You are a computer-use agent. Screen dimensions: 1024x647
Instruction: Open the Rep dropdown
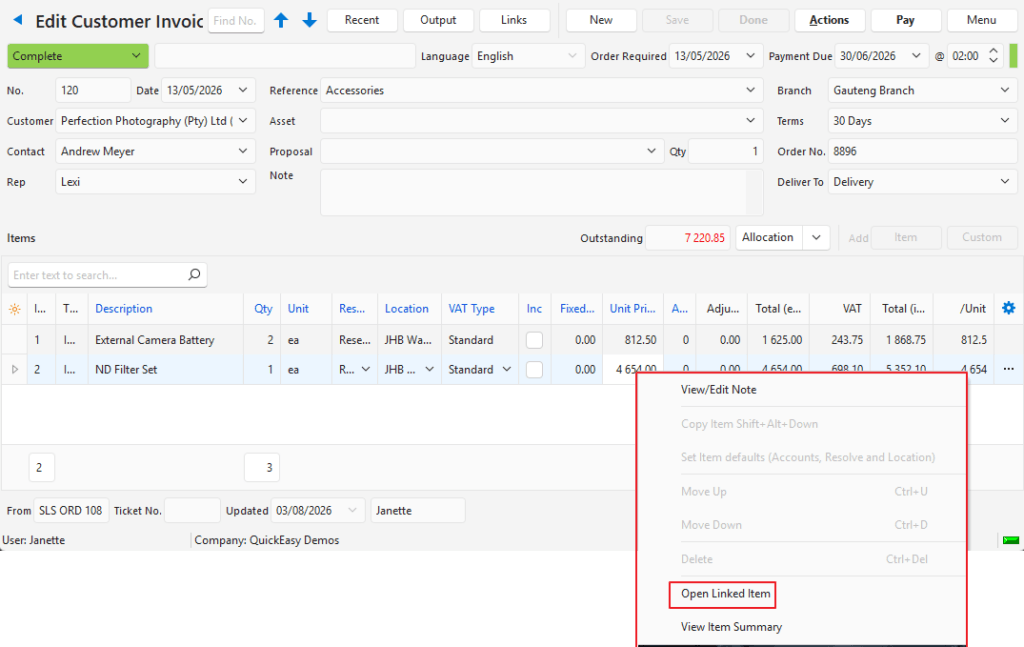tap(243, 182)
